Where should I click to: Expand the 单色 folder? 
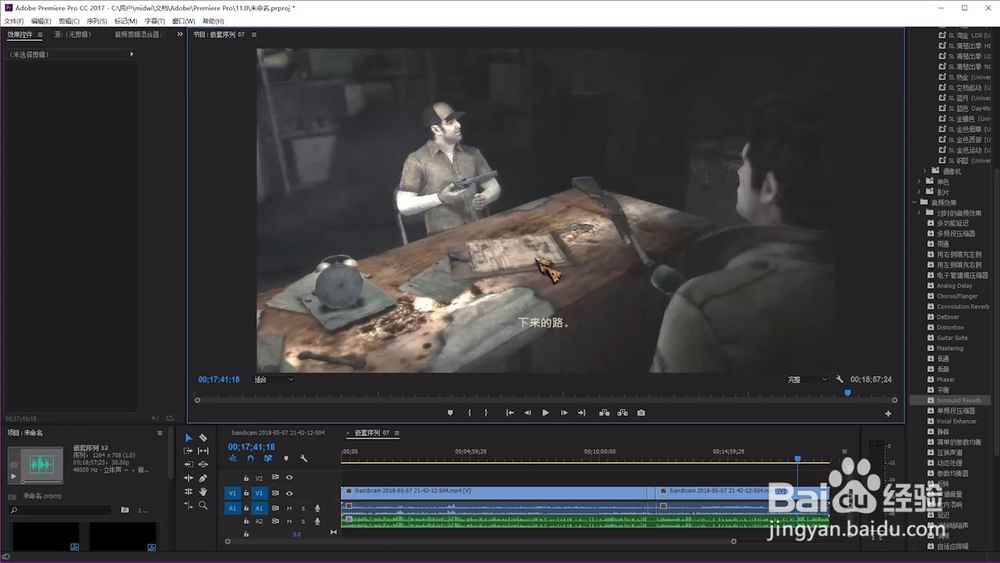[x=919, y=182]
